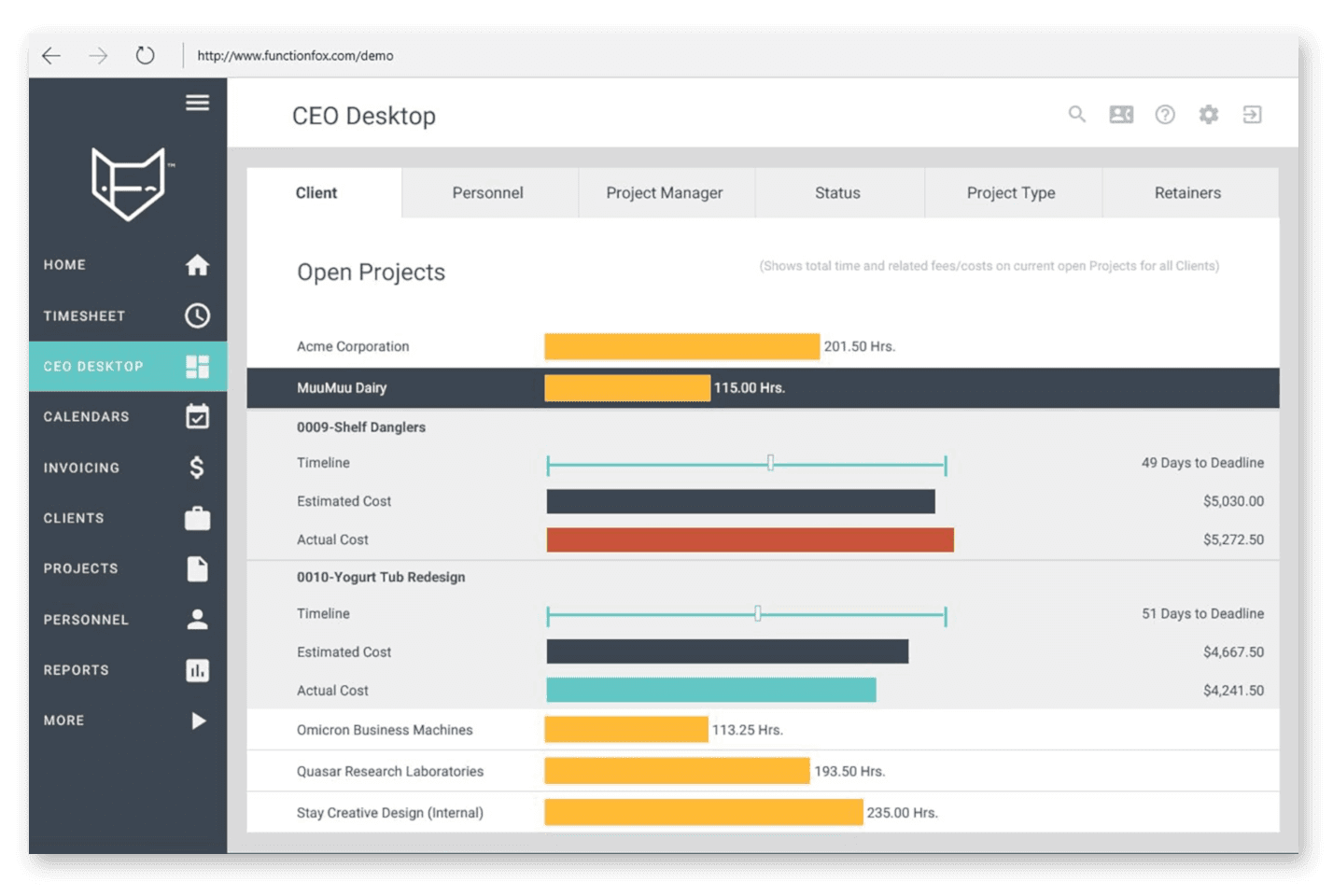This screenshot has height=896, width=1333.
Task: Open the HOME sidebar menu label
Action: click(64, 265)
